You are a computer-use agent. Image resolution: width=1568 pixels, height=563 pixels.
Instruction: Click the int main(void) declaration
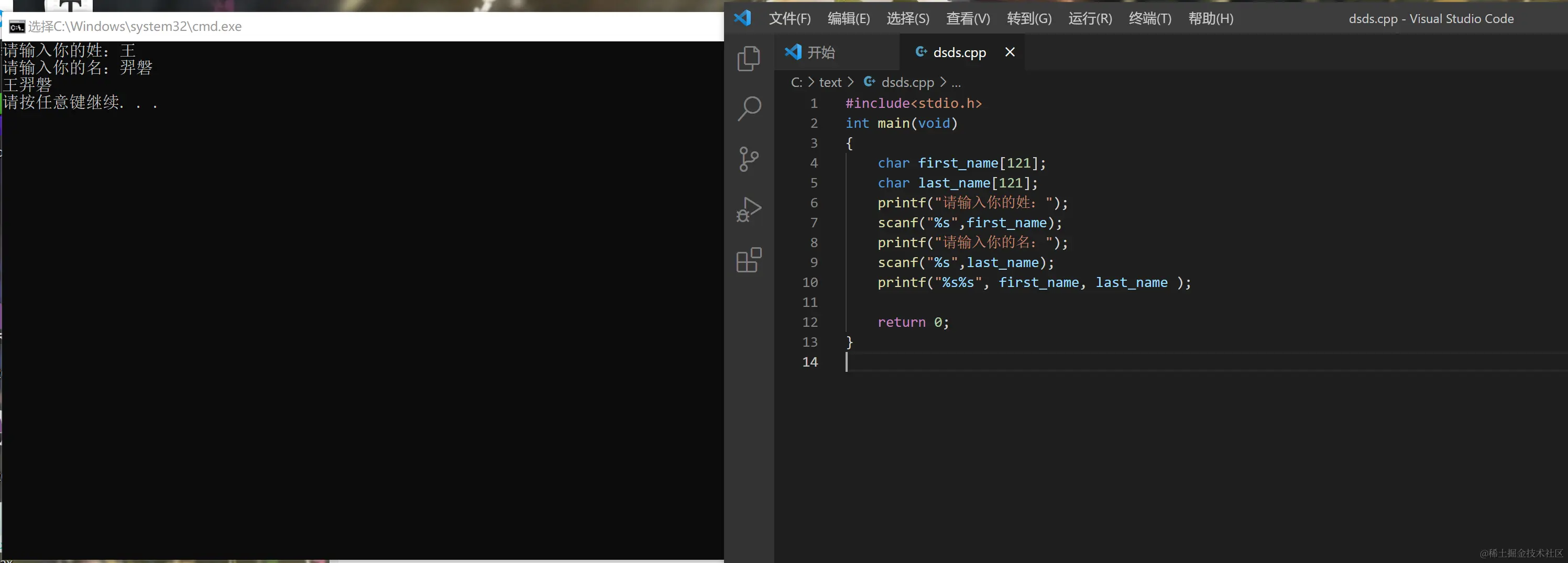(902, 124)
